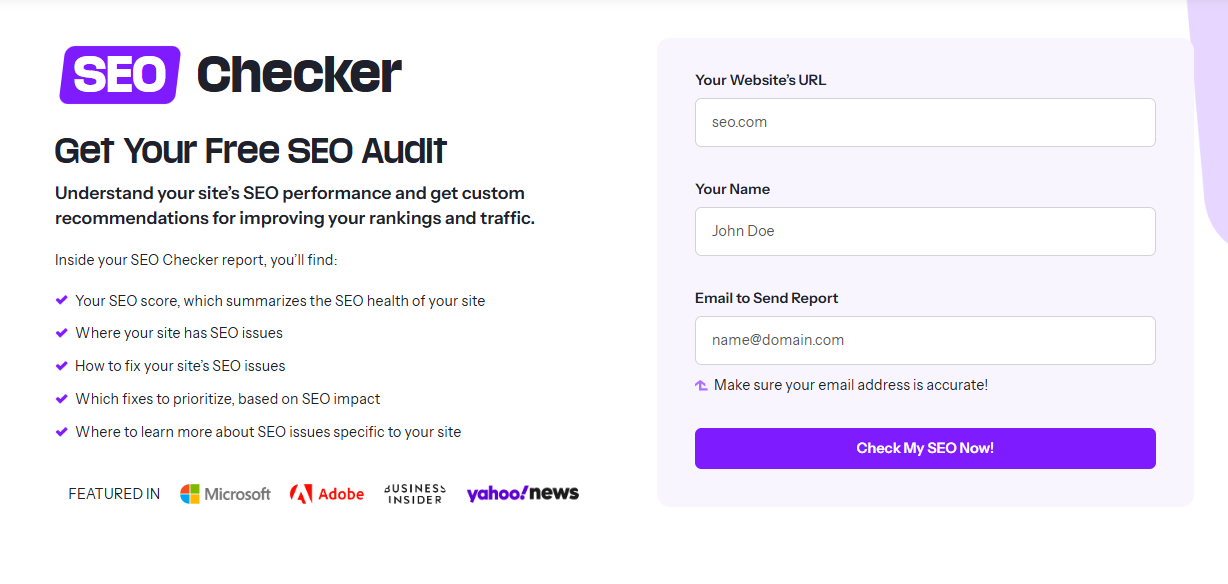Click the 'Get Your Free SEO Audit' heading
The height and width of the screenshot is (584, 1228).
[250, 150]
